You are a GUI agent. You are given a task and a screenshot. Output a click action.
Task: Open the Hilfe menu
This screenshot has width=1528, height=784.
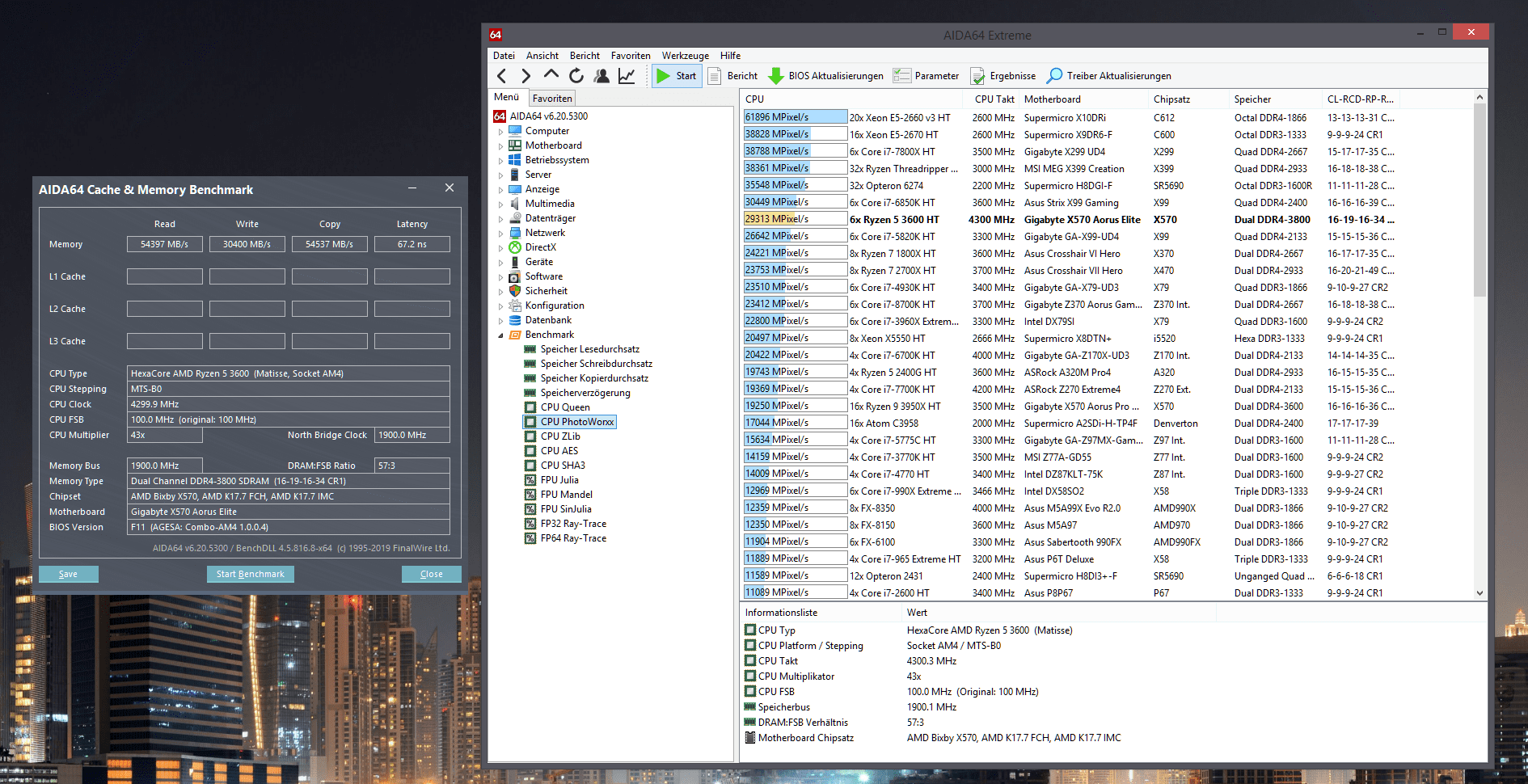click(730, 56)
